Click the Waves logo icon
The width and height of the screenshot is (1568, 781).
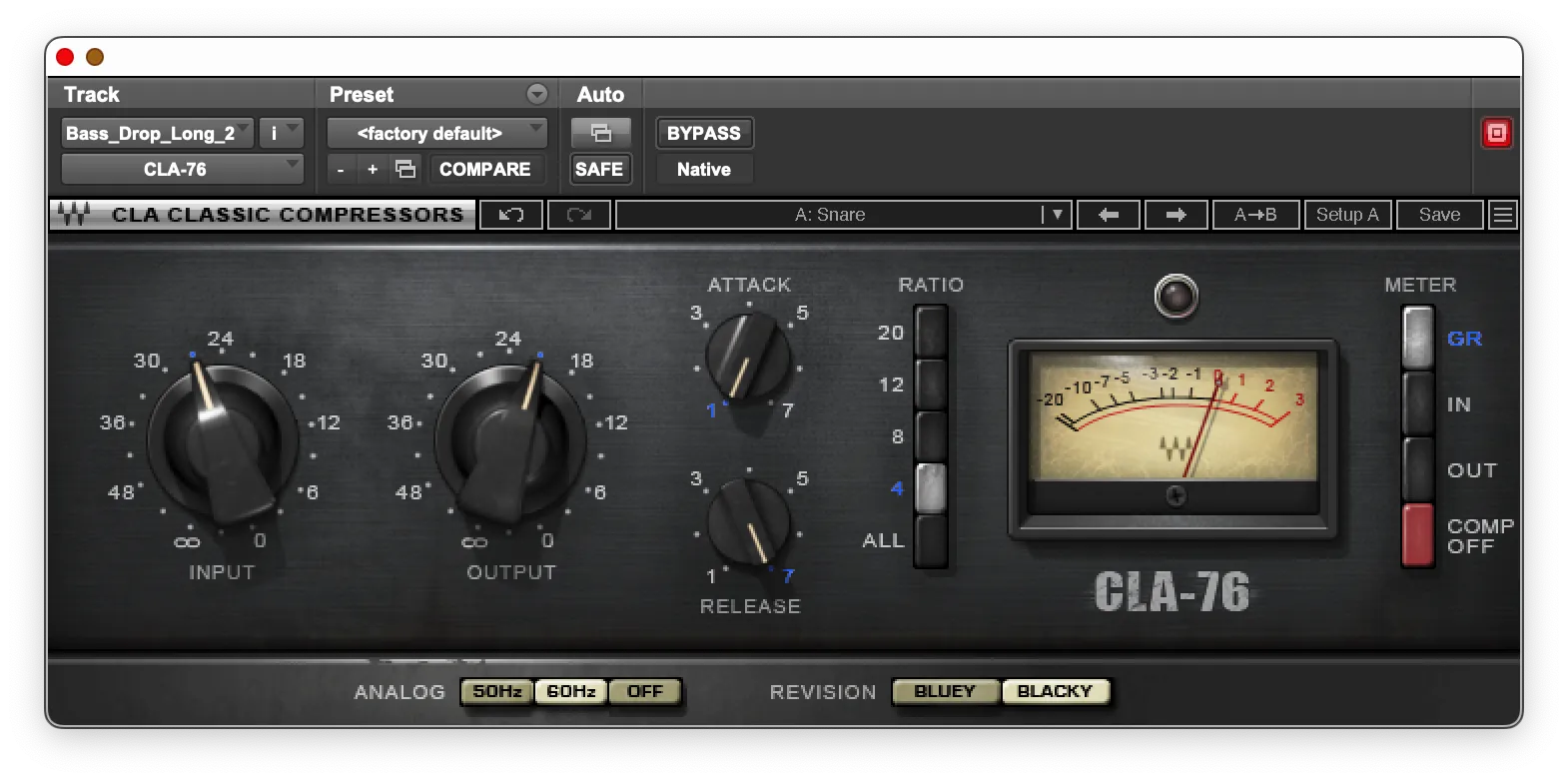tap(74, 215)
